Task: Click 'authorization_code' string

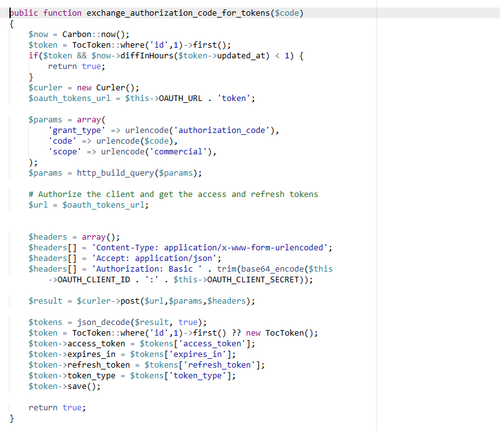Action: coord(222,130)
